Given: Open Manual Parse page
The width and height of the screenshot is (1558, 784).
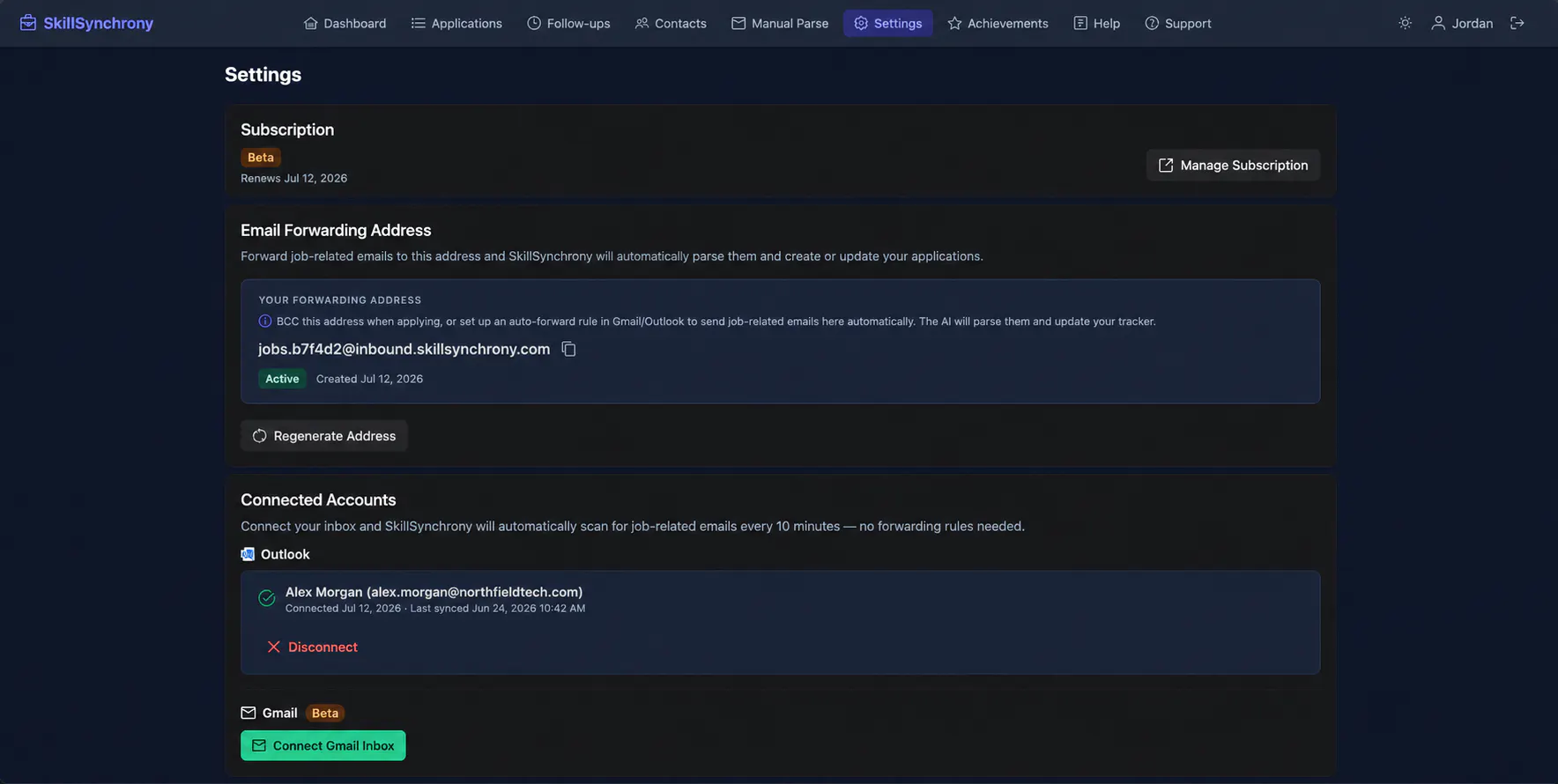Looking at the screenshot, I should [780, 23].
